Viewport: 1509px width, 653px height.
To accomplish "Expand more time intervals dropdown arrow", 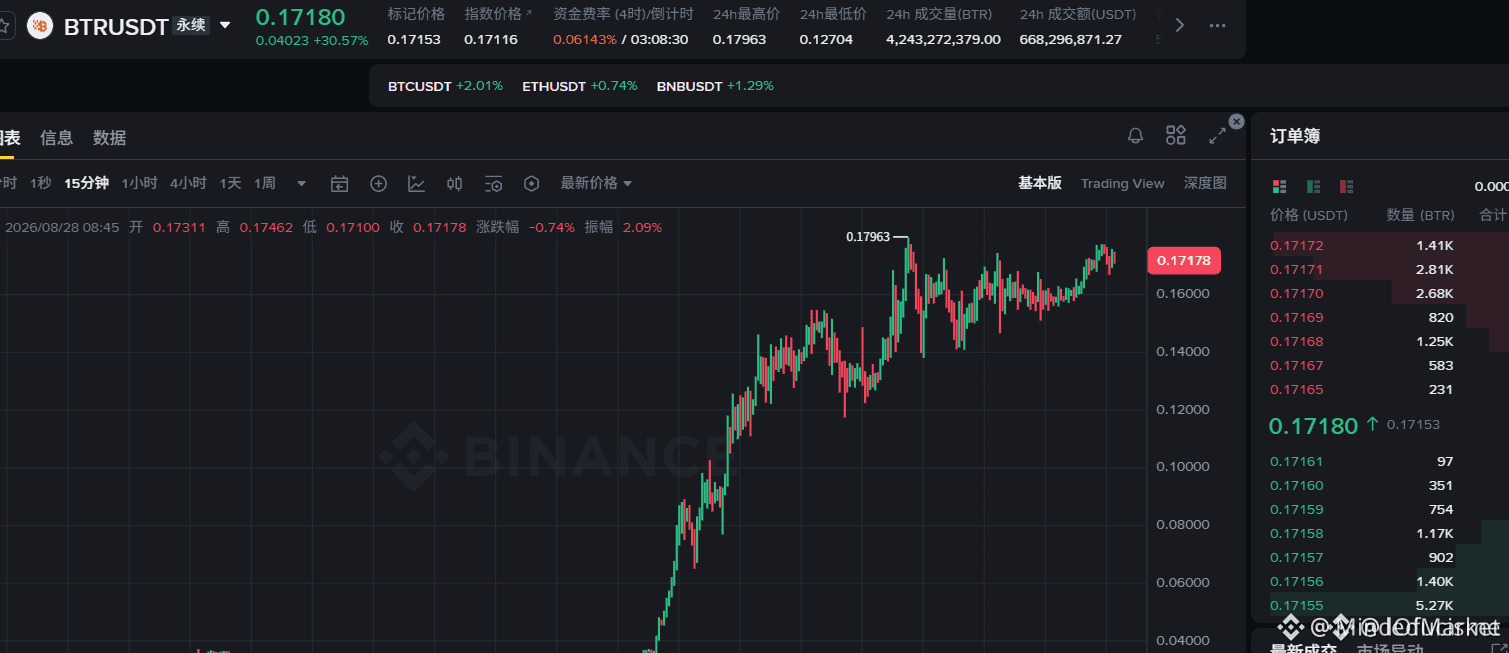I will point(301,184).
